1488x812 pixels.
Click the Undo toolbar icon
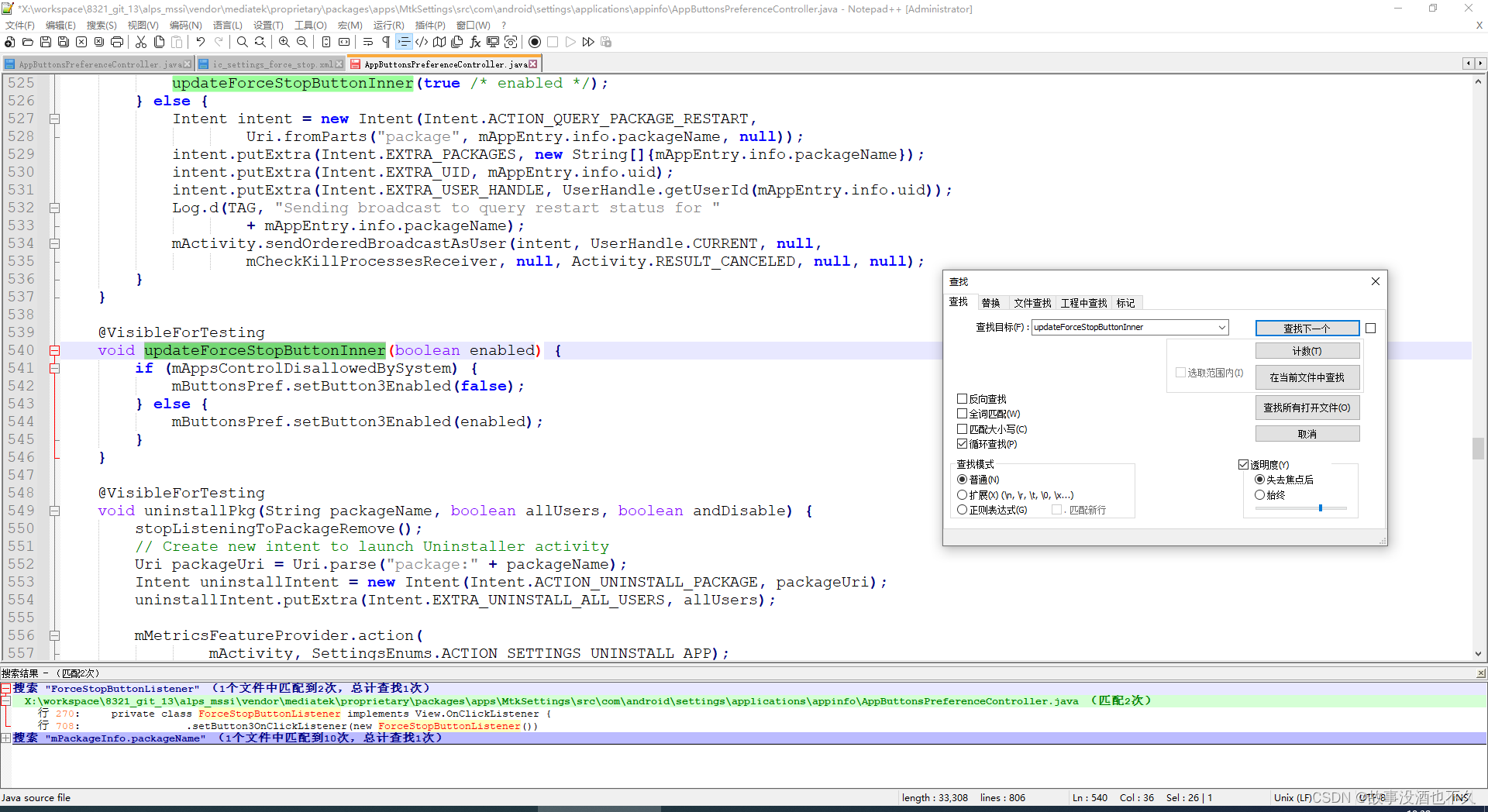pos(200,42)
